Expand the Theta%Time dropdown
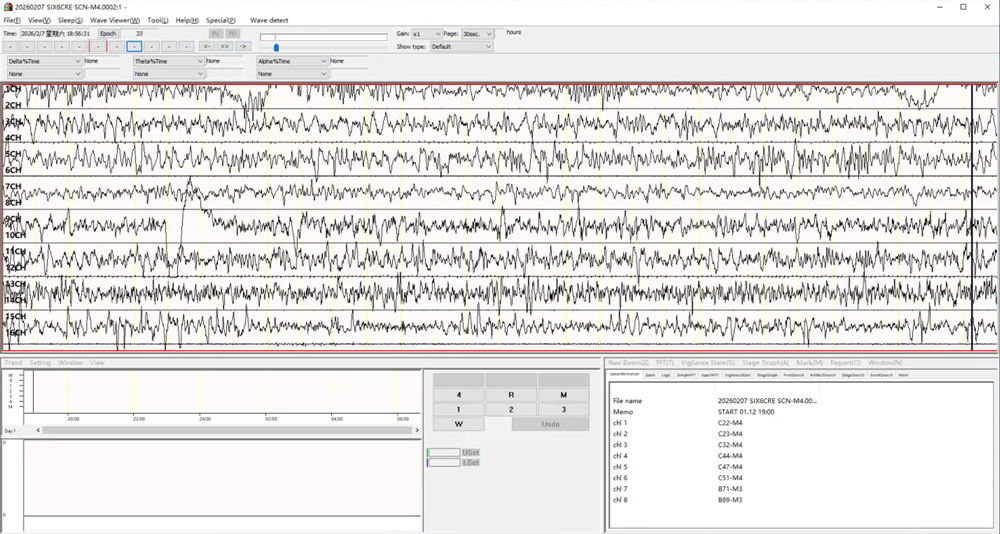Image resolution: width=1000 pixels, height=534 pixels. click(x=168, y=61)
